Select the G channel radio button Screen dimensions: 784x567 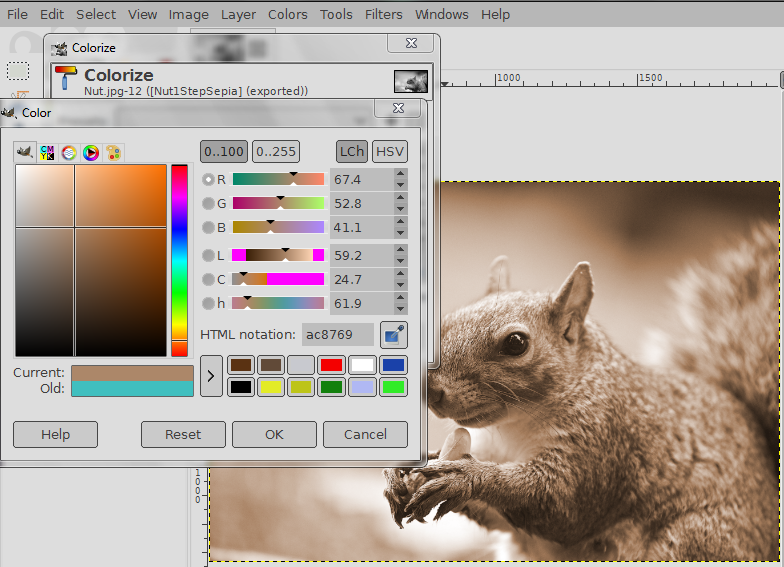[x=209, y=204]
